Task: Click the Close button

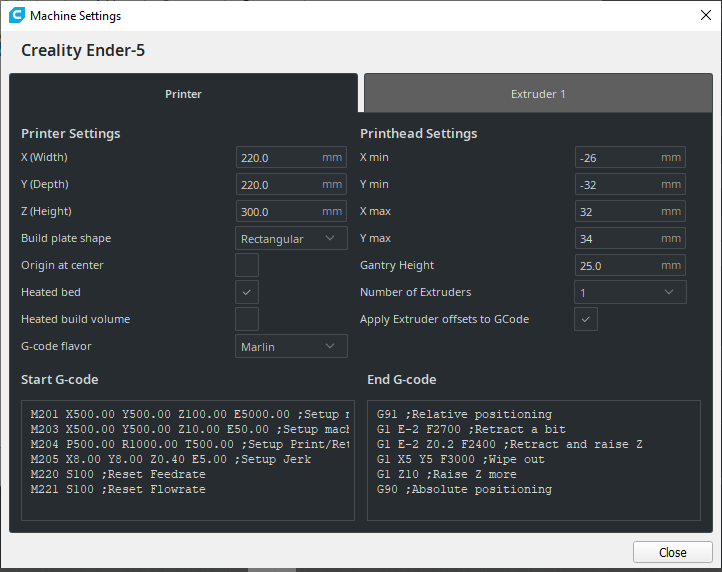Action: point(673,552)
